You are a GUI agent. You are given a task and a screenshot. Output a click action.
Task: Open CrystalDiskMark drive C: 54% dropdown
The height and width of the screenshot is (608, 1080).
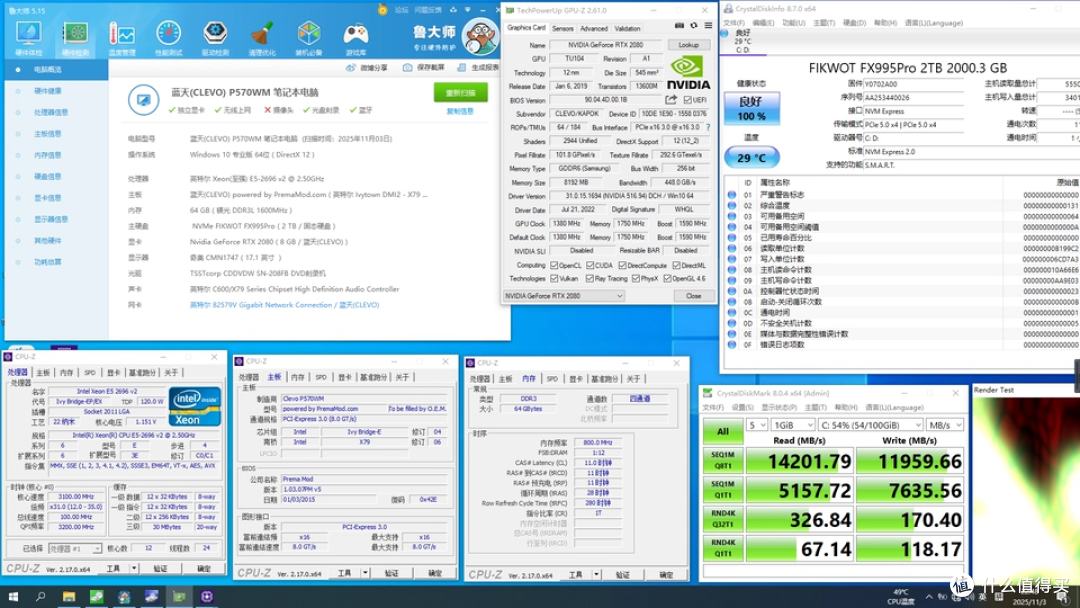click(870, 425)
